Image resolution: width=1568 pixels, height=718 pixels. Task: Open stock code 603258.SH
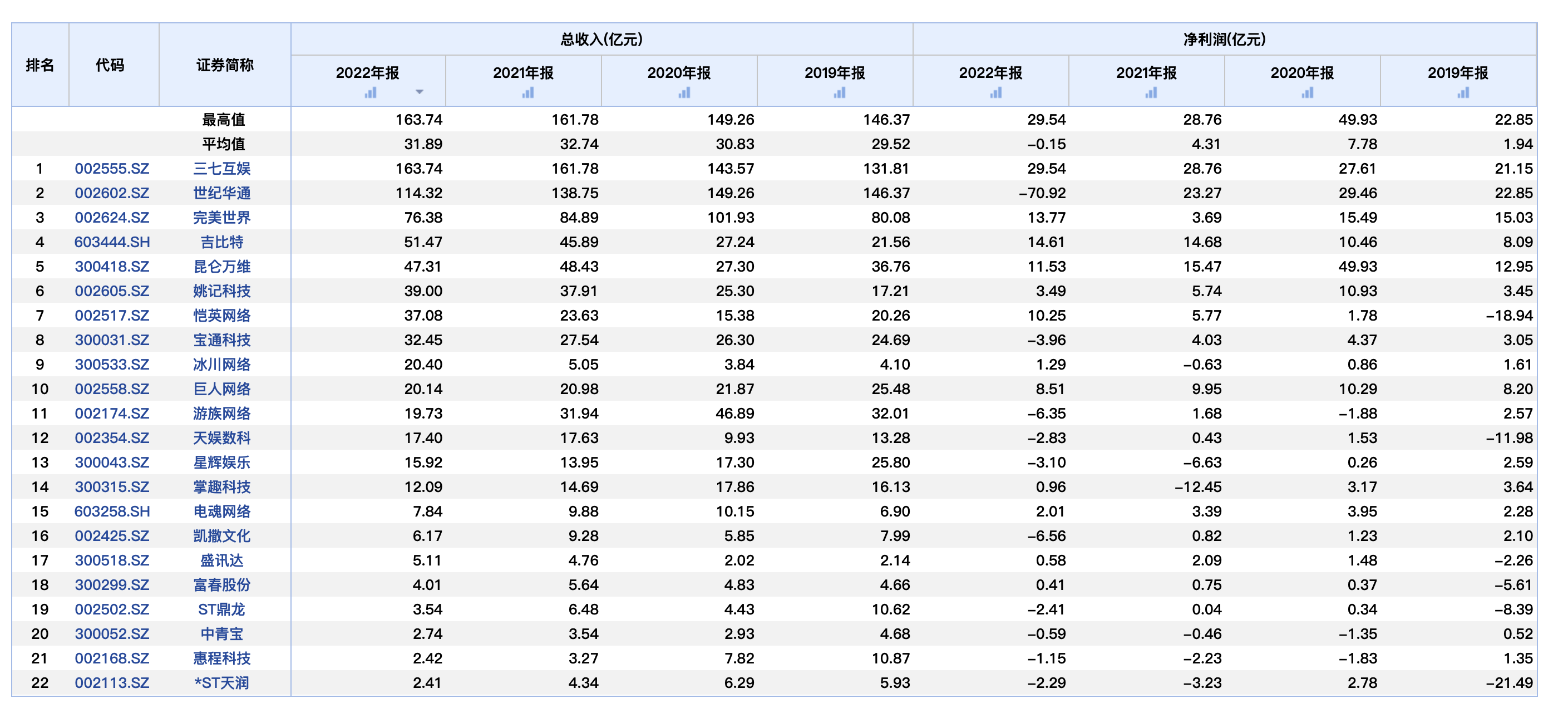(x=112, y=512)
